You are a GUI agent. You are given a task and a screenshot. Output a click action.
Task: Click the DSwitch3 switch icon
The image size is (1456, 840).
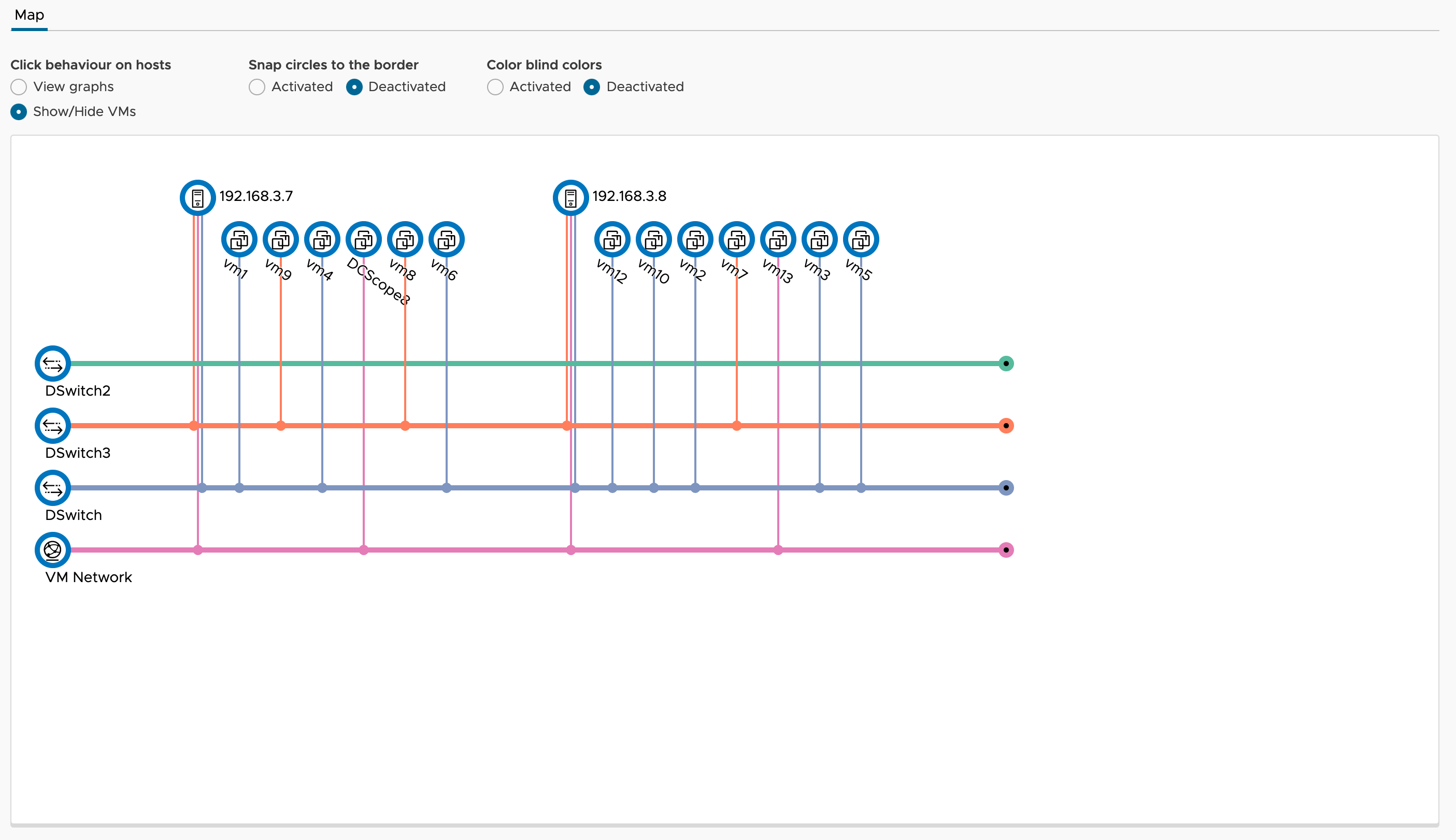(x=53, y=426)
